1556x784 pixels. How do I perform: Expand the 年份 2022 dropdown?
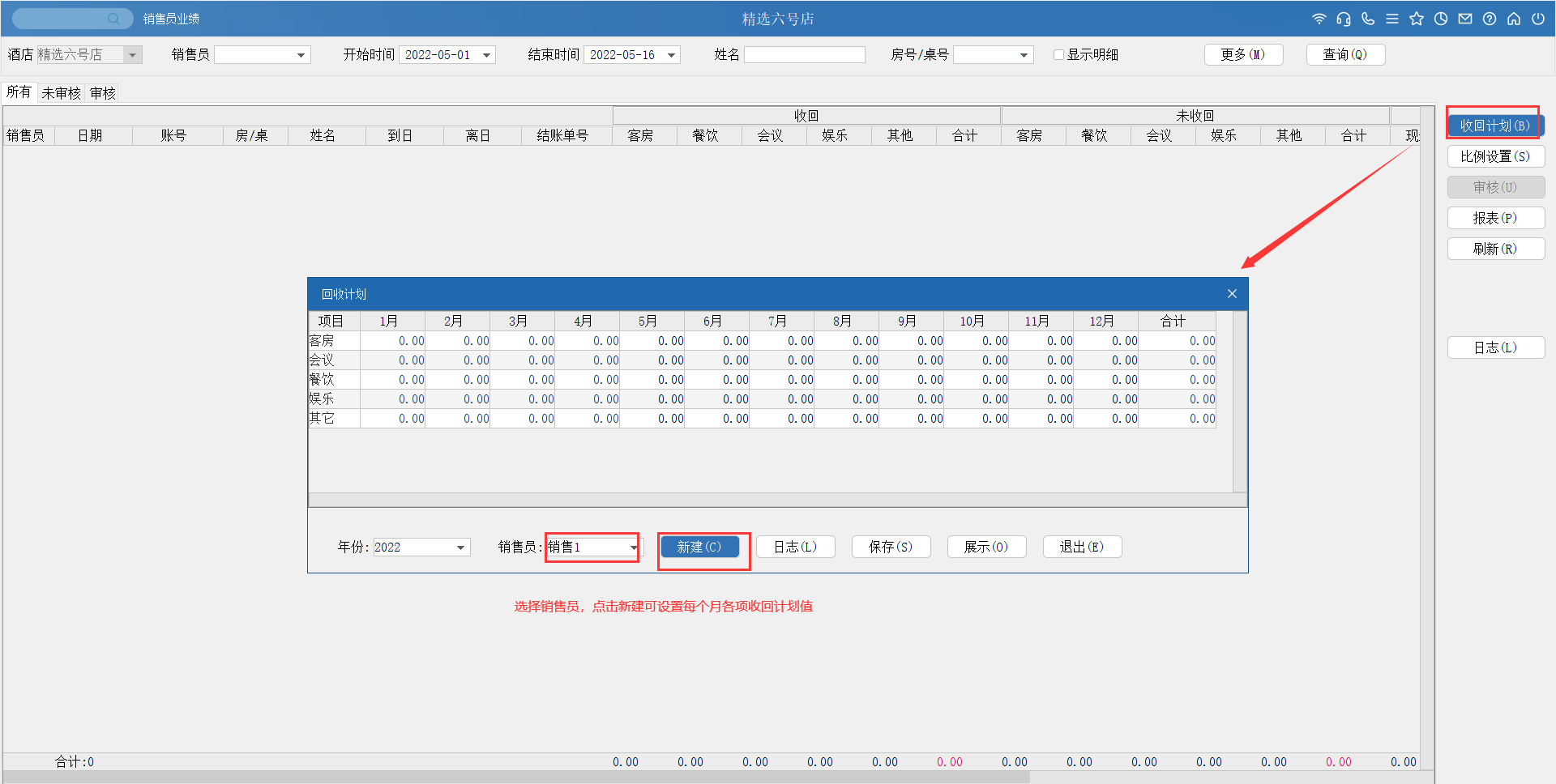(460, 548)
